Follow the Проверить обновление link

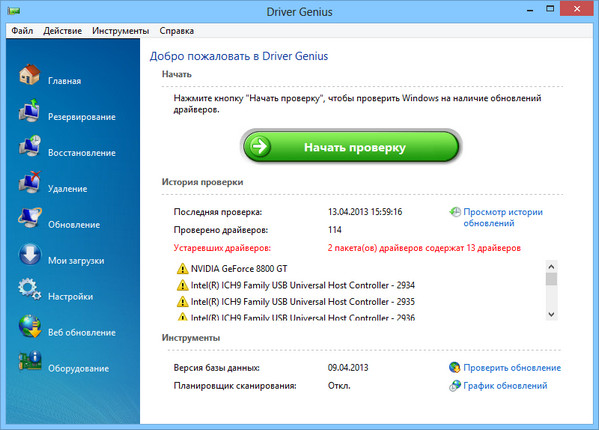point(512,368)
